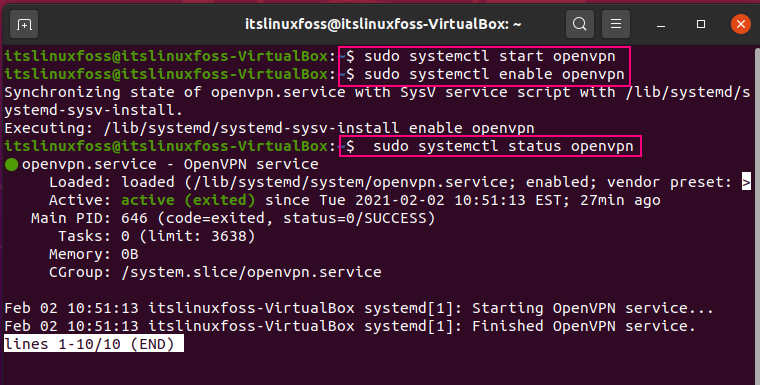Click 'Starting OpenVPN service...' log line
Viewport: 760px width, 385px height.
tap(593, 308)
